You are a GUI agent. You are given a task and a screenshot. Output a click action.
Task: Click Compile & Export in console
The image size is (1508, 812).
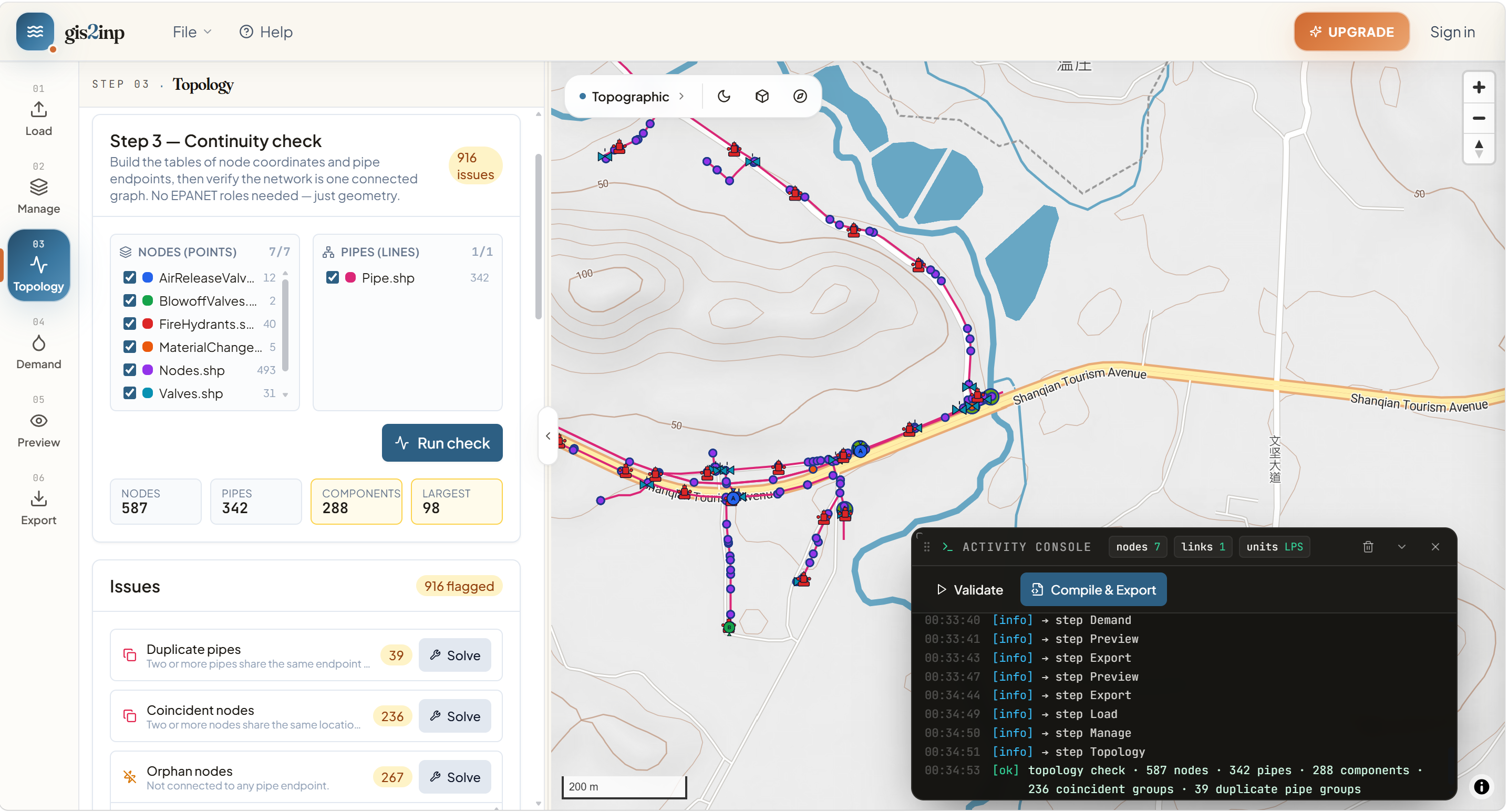tap(1093, 590)
